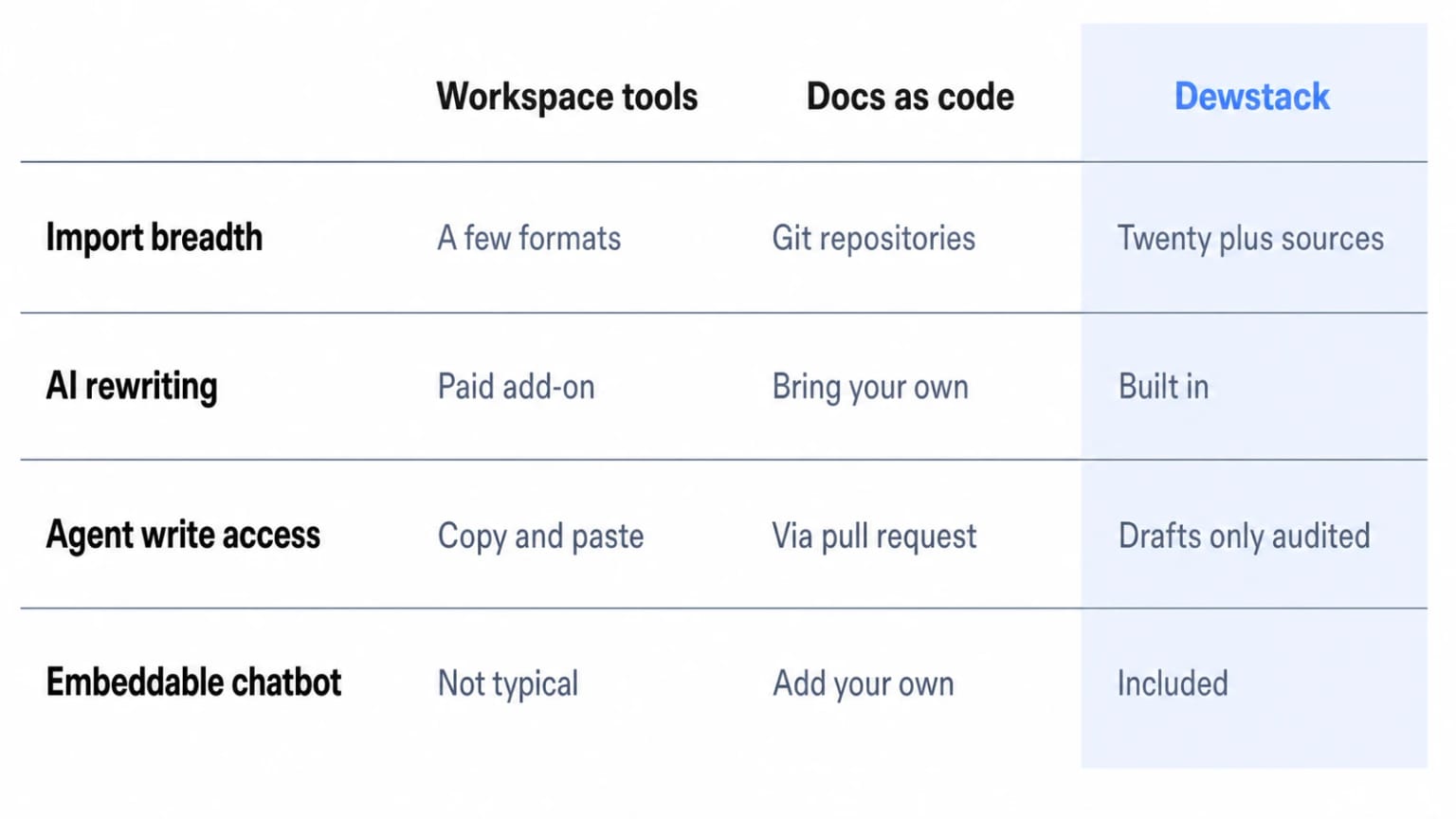The image size is (1456, 819).
Task: Select the 'Import breadth' row label
Action: [155, 238]
